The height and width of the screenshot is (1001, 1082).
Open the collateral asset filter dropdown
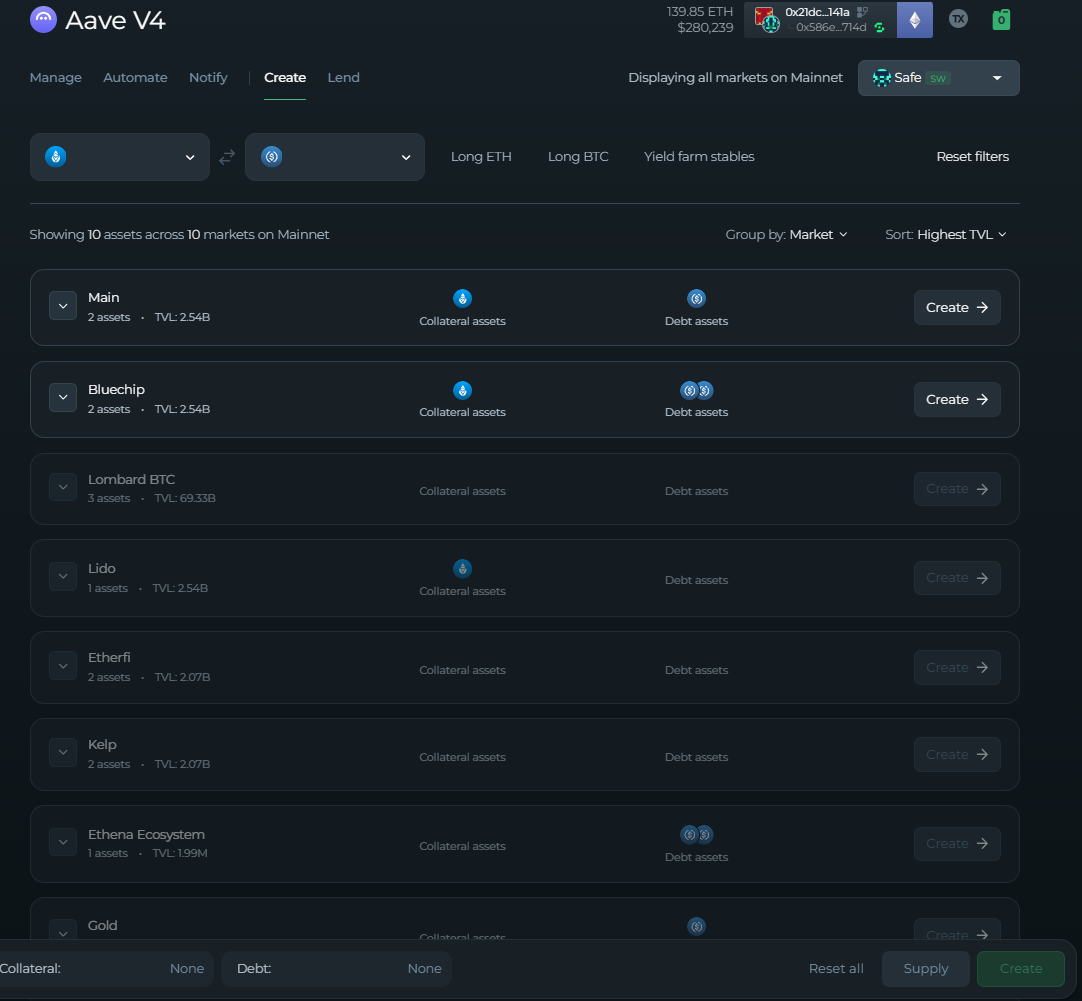120,157
